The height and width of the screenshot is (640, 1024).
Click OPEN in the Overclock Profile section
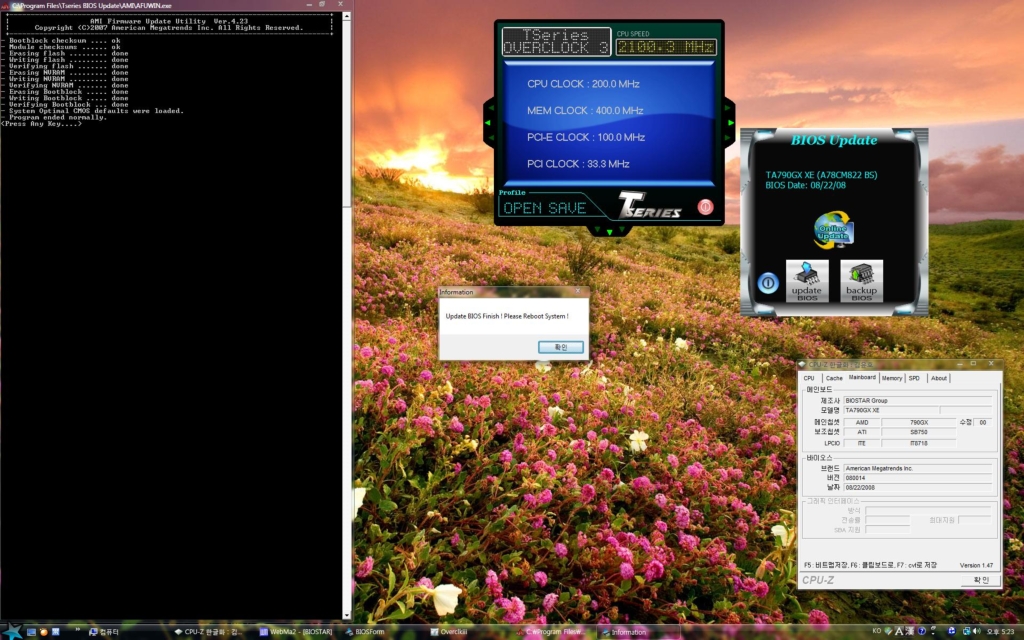pos(521,208)
